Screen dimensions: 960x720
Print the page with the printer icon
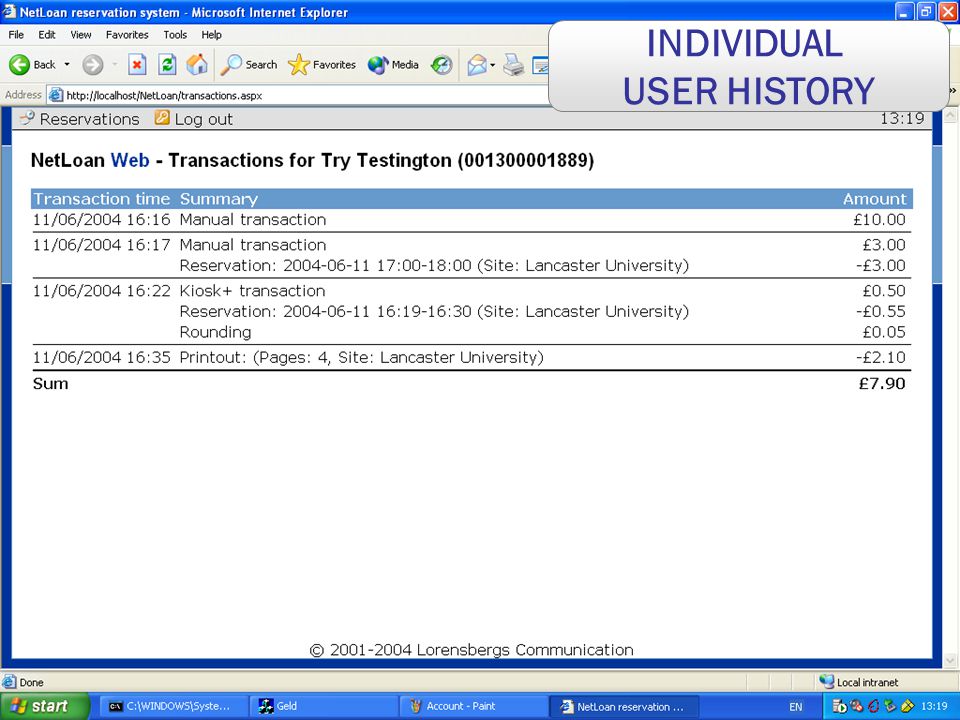[513, 64]
